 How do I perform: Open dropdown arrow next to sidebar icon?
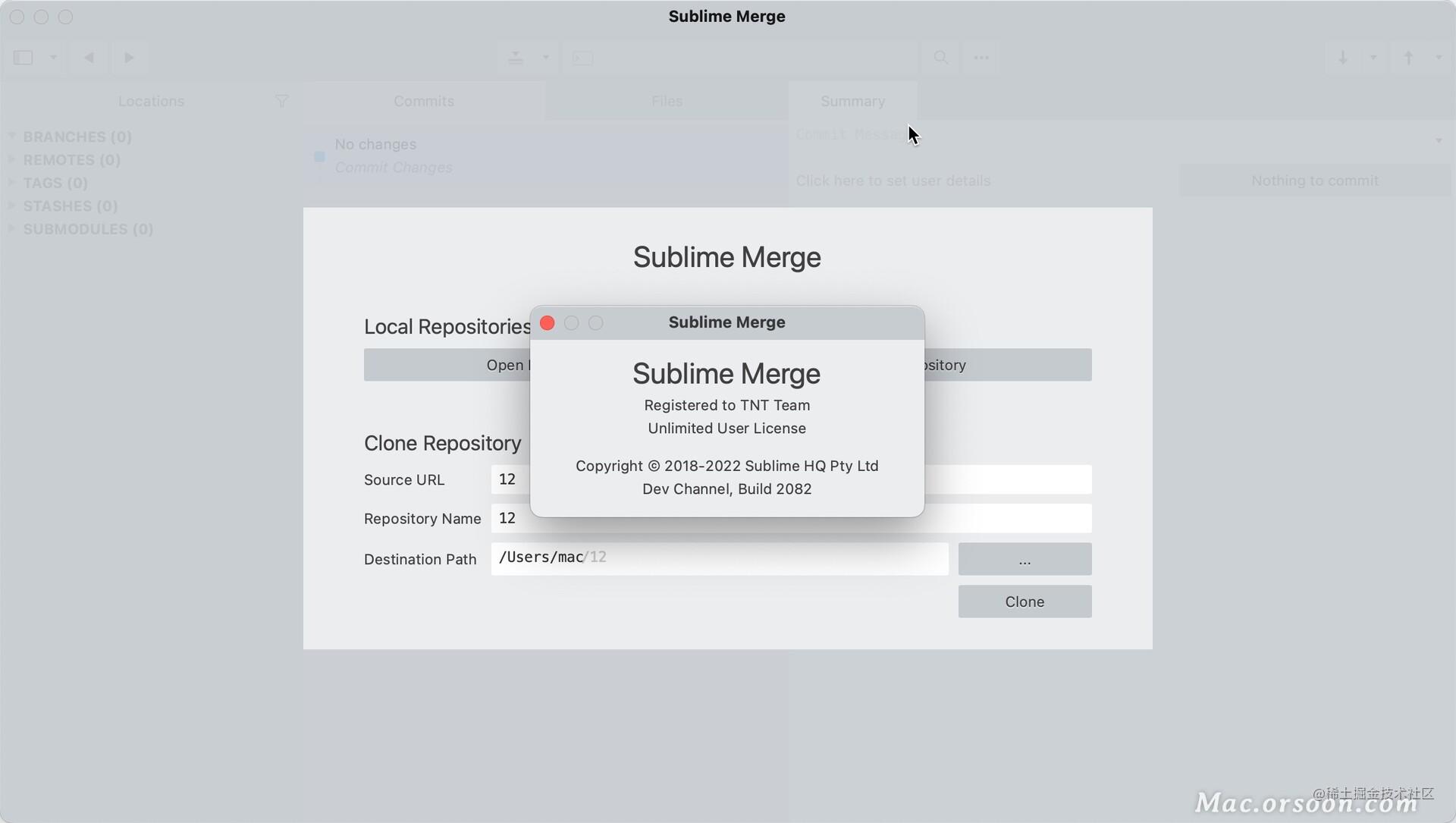pyautogui.click(x=53, y=58)
